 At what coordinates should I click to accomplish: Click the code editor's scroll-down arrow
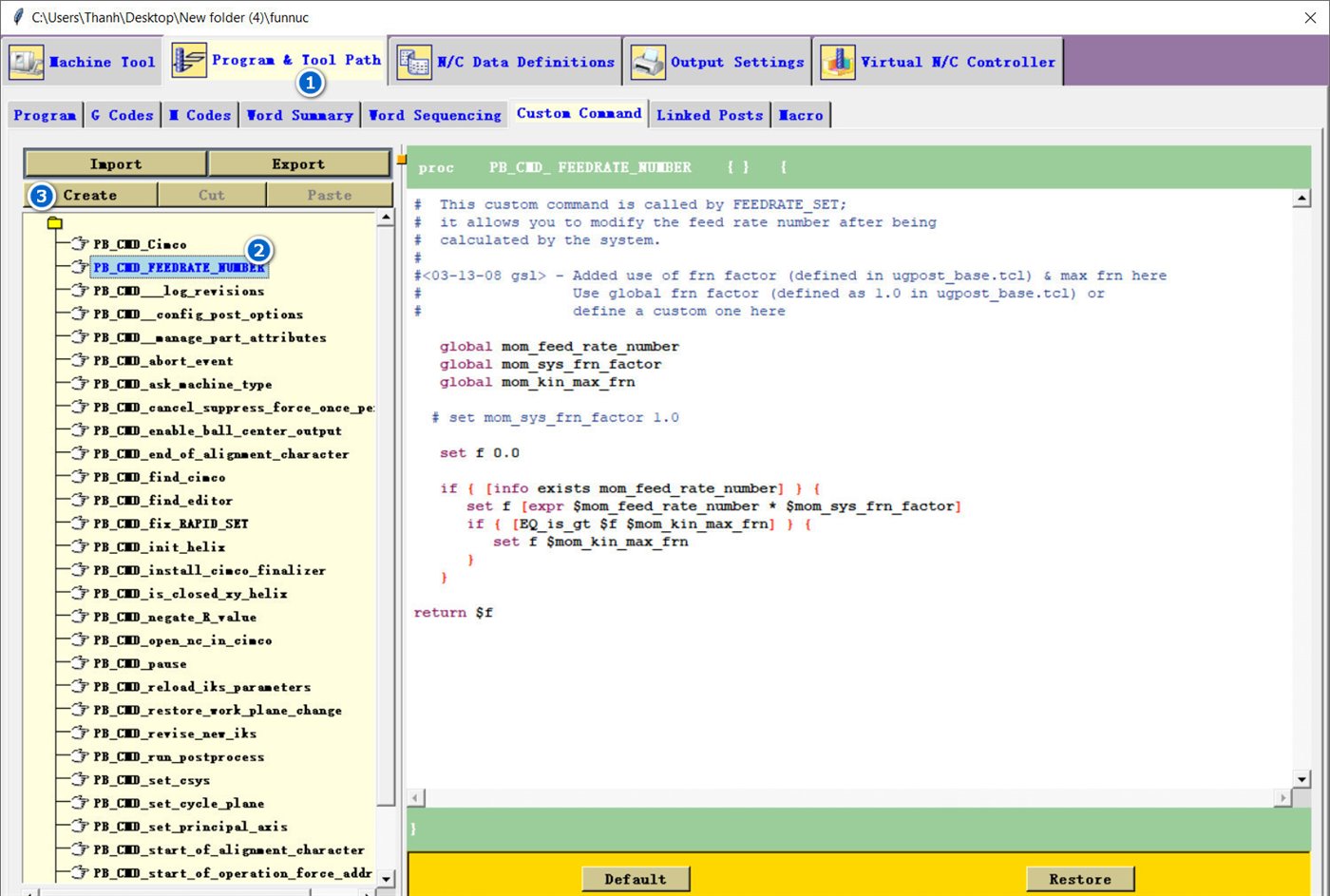coord(1301,779)
